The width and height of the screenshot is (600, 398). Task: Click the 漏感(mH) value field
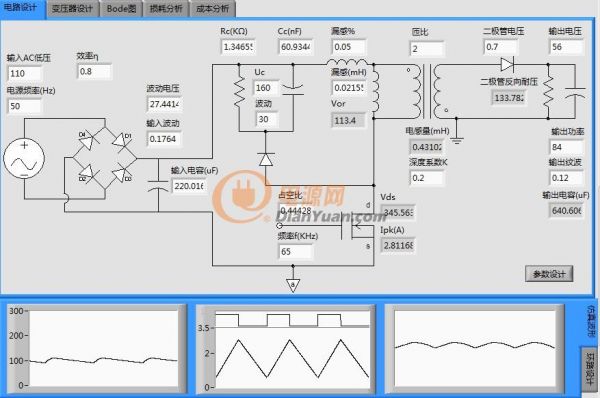click(x=348, y=88)
